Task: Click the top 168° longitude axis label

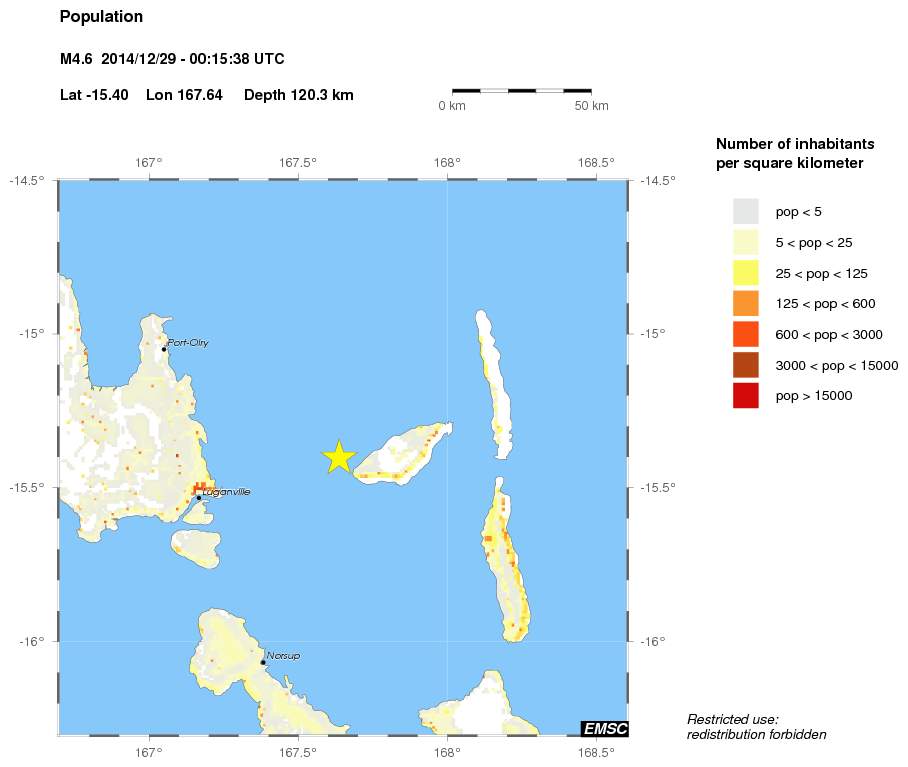Action: (447, 162)
